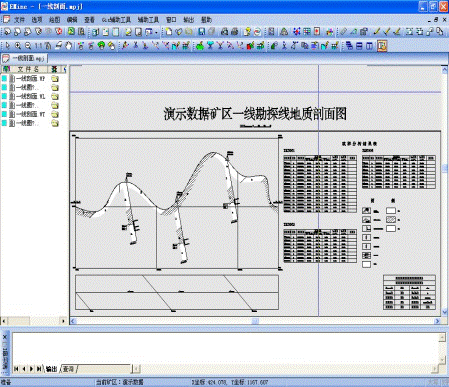
Task: Click the ruler measure icon
Action: [343, 32]
